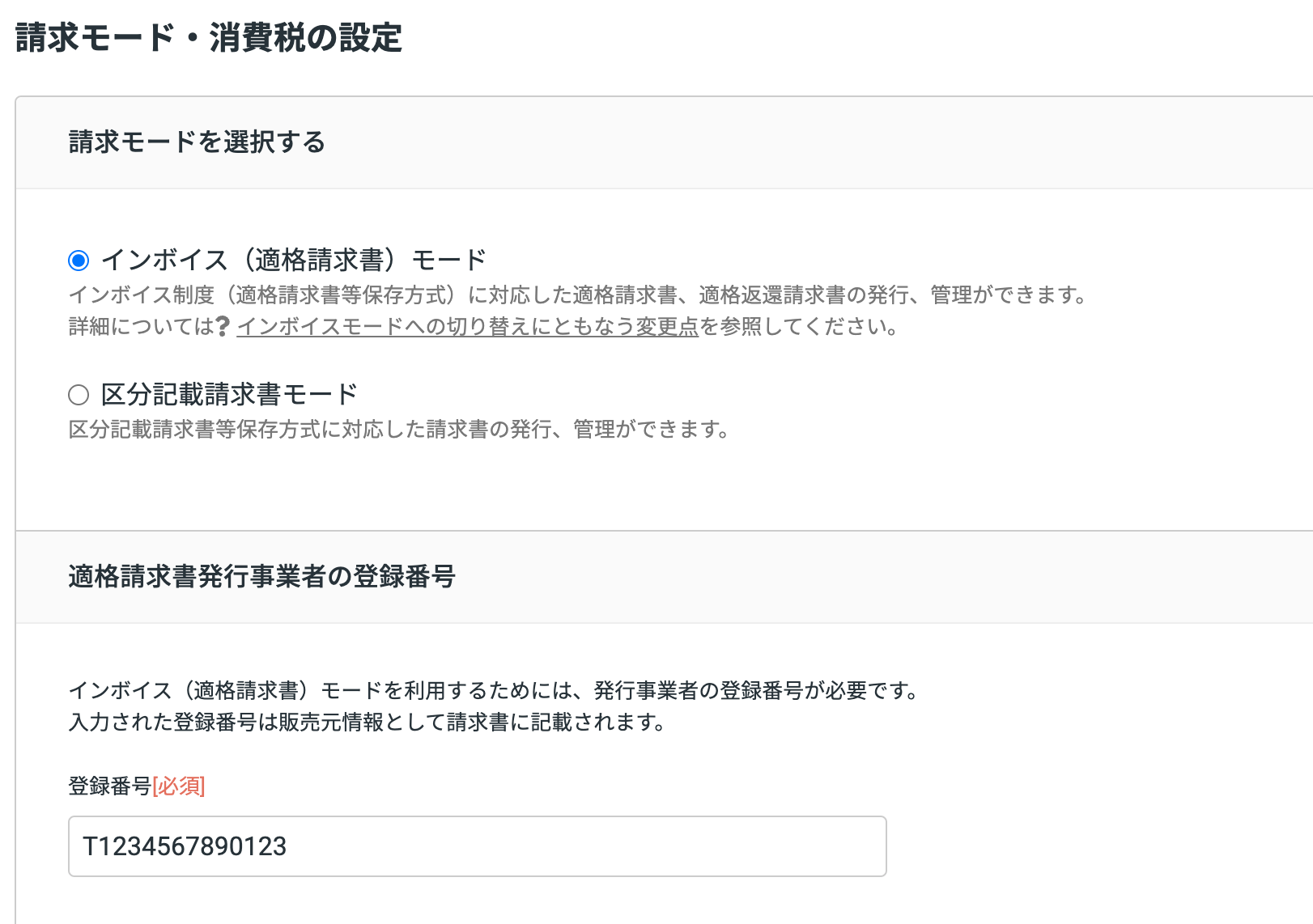Select the 区分記載請求書モード radio button

pyautogui.click(x=79, y=395)
